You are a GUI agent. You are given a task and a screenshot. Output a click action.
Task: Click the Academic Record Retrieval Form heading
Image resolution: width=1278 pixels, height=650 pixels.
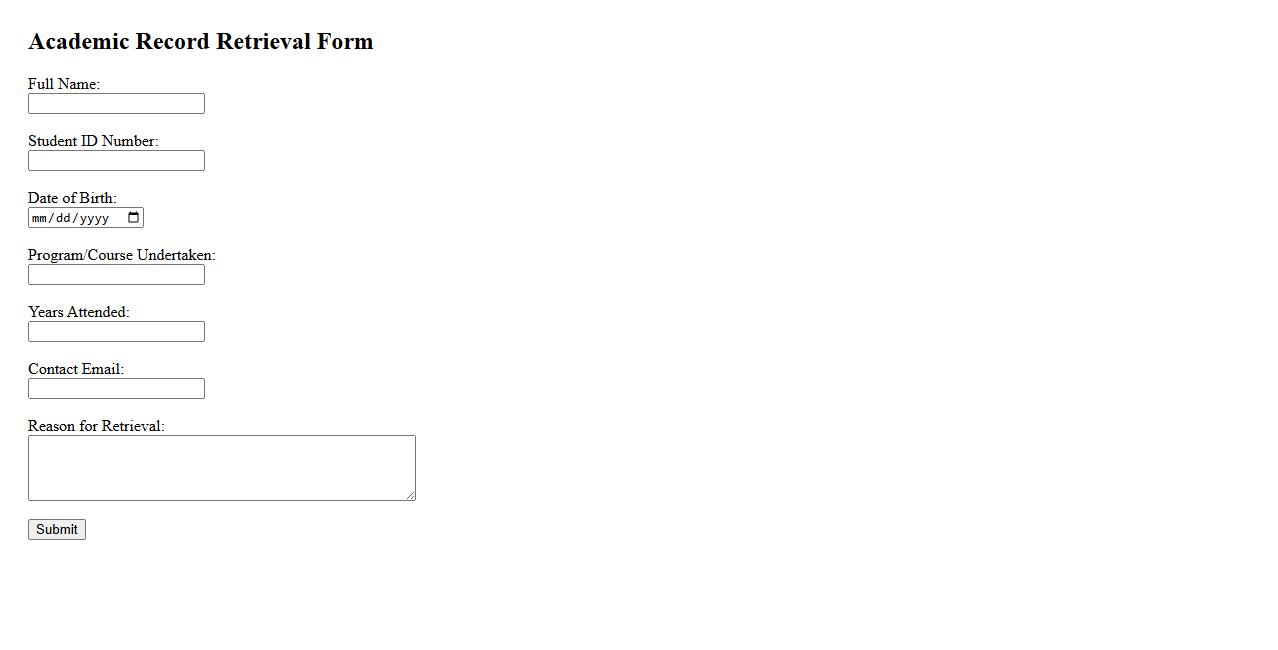[x=201, y=41]
